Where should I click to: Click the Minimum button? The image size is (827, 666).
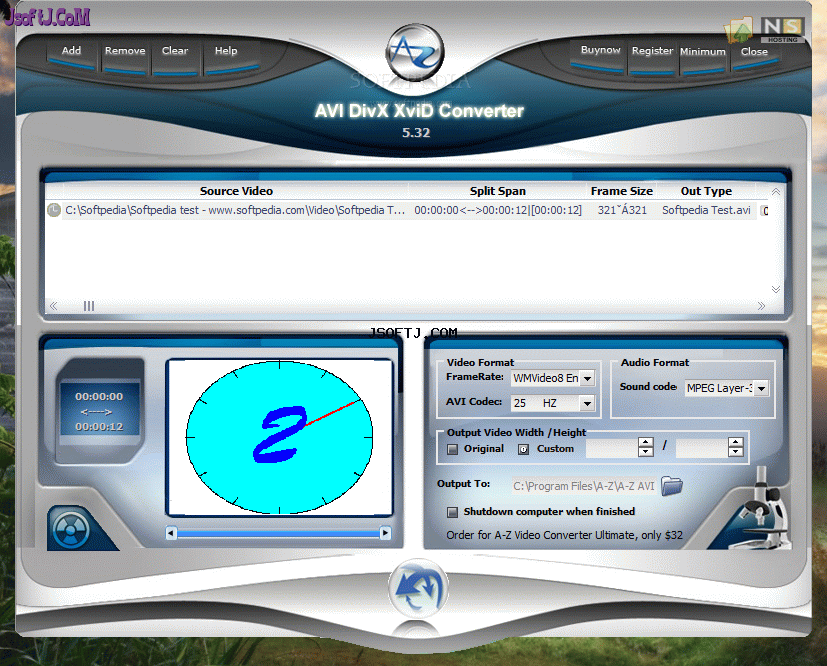tap(703, 52)
